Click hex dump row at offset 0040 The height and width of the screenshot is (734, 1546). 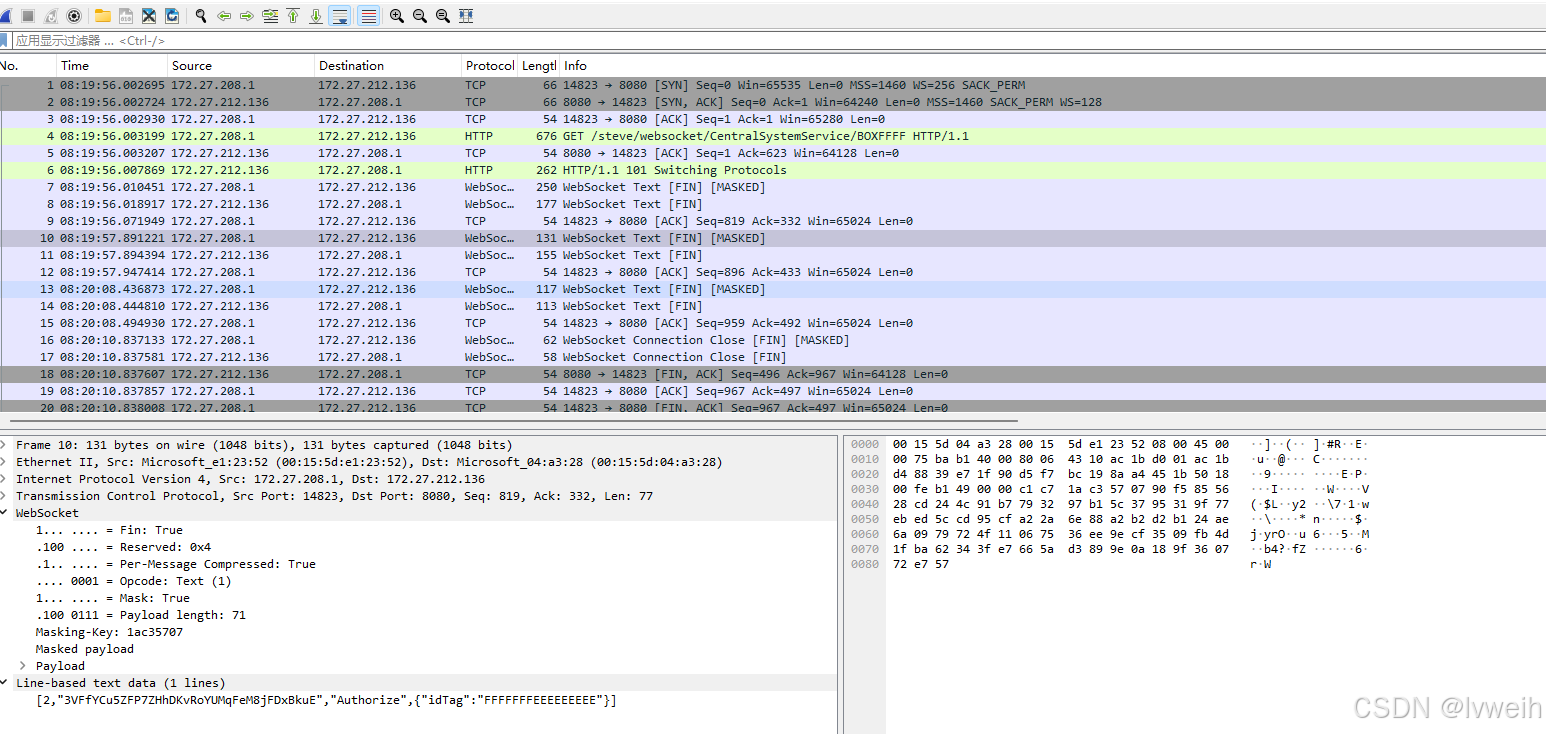pos(1110,504)
